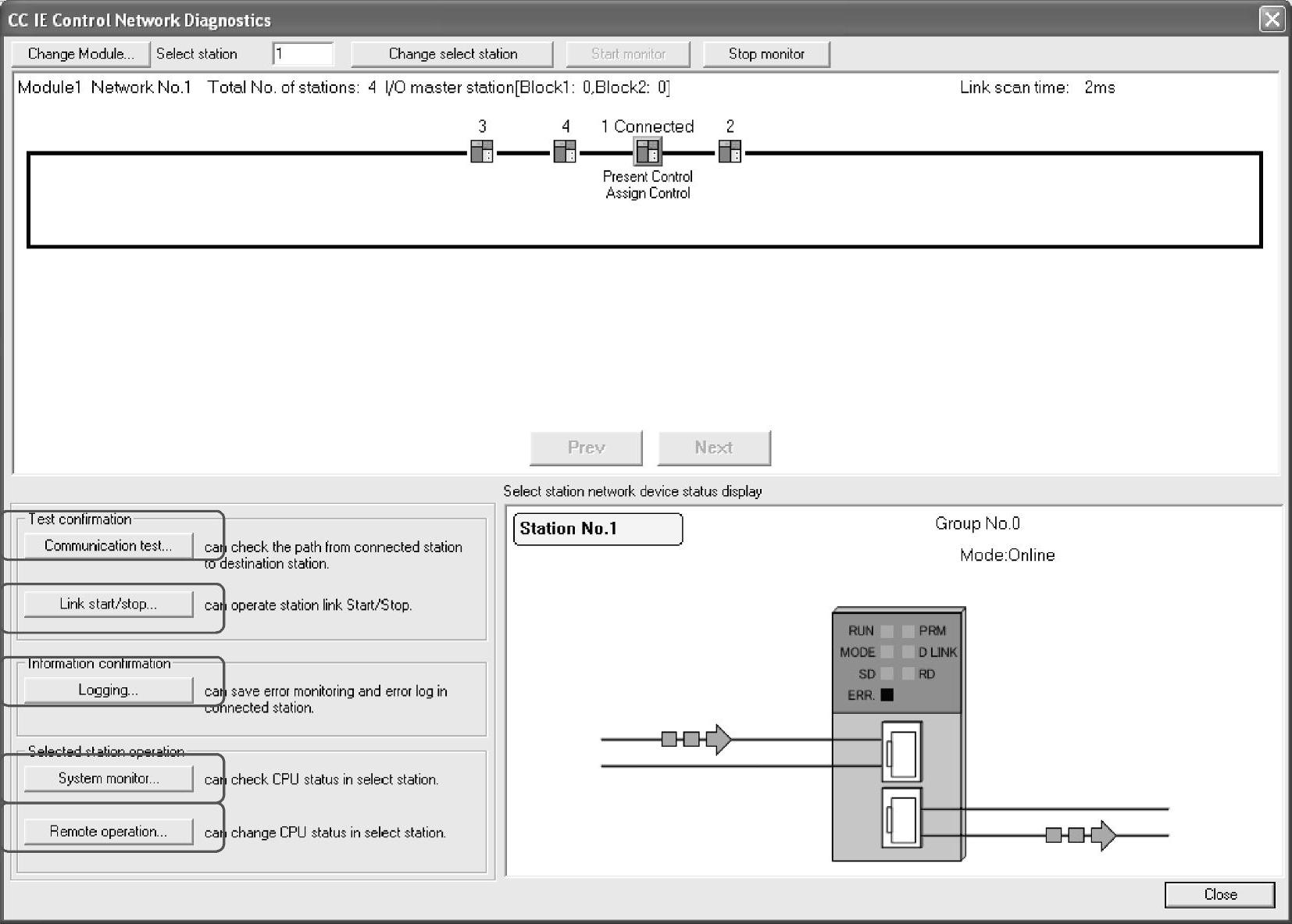Click the Select station input field
1292x924 pixels.
click(x=303, y=54)
